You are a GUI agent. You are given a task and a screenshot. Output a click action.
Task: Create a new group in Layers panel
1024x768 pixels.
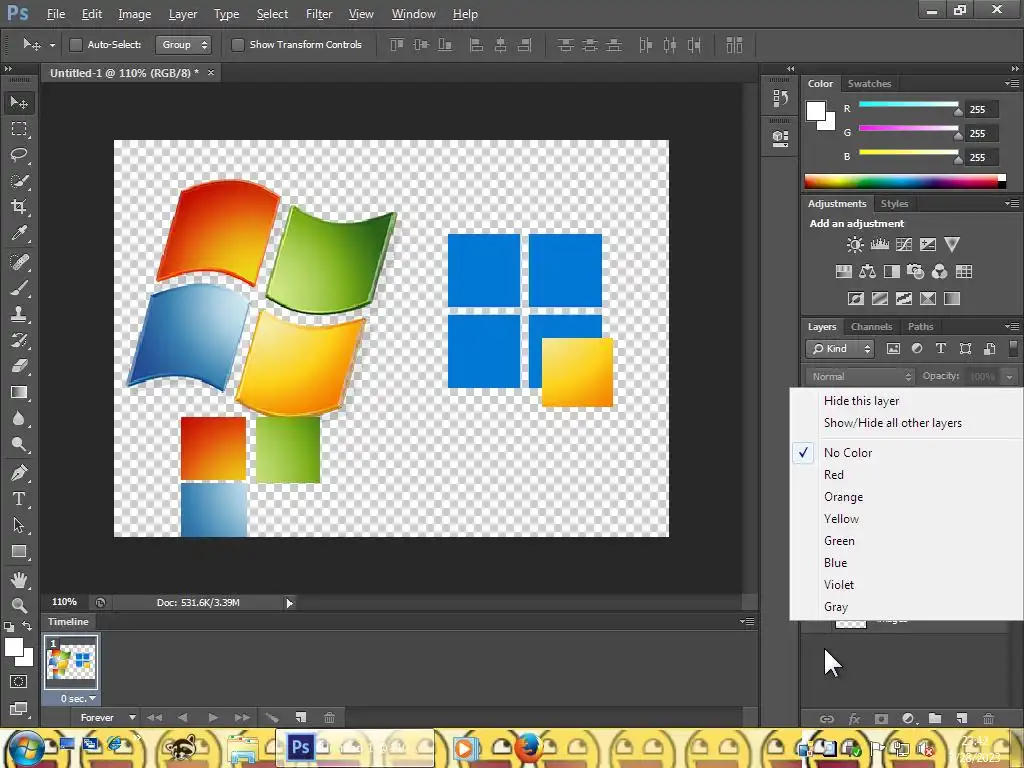(x=935, y=719)
